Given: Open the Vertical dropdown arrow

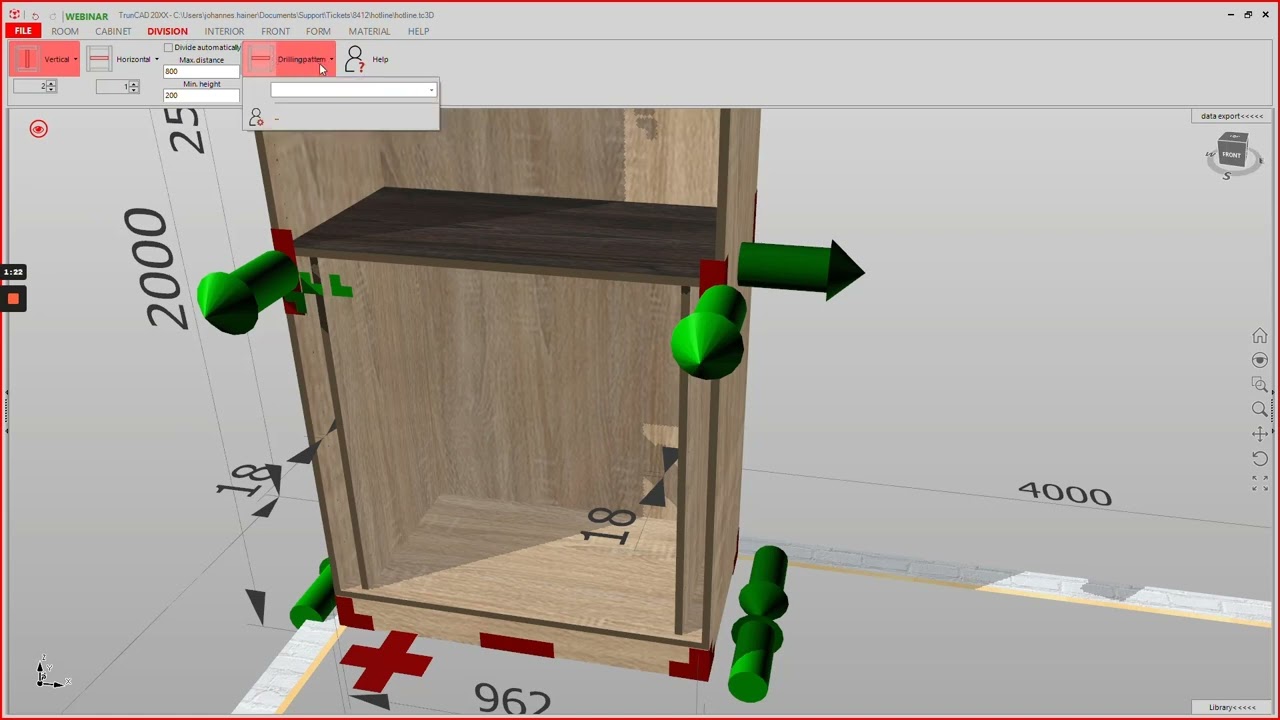Looking at the screenshot, I should [x=75, y=60].
